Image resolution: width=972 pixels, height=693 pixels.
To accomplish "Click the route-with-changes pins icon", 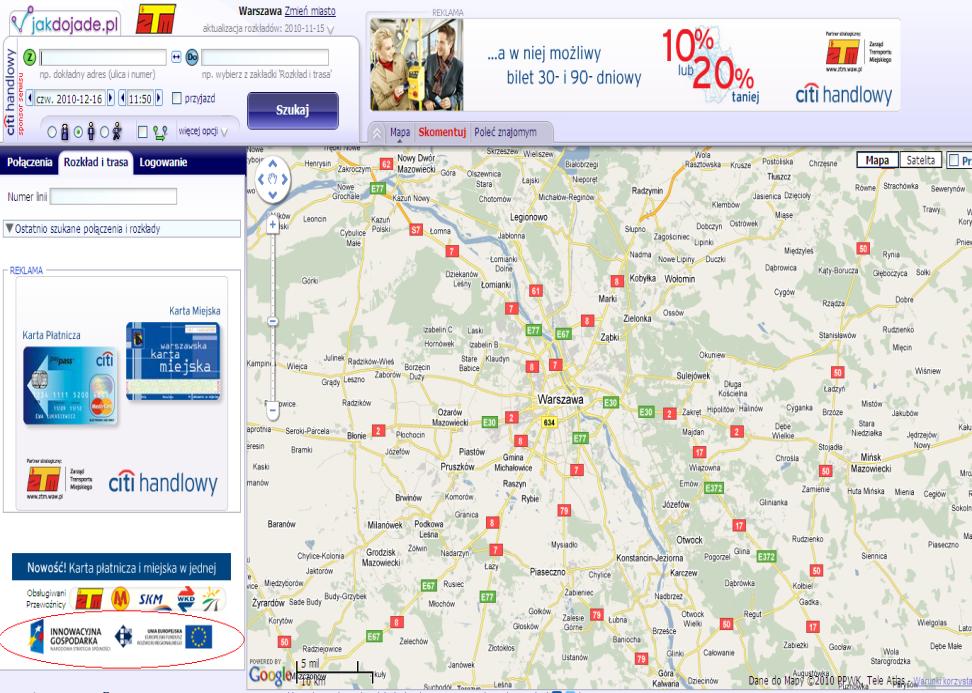I will [161, 132].
